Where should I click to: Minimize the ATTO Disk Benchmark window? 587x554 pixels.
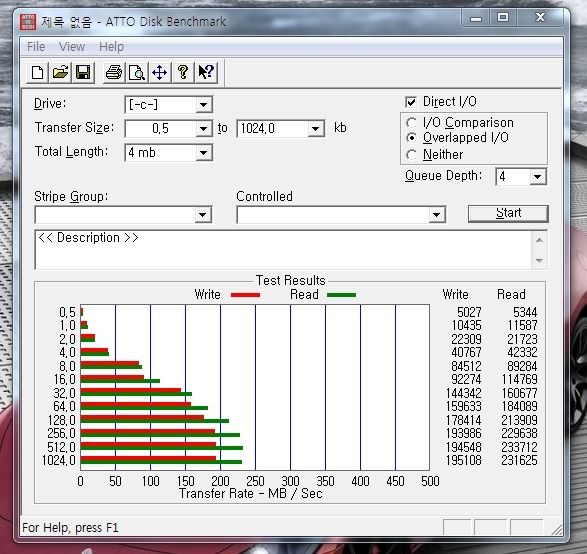coord(475,18)
